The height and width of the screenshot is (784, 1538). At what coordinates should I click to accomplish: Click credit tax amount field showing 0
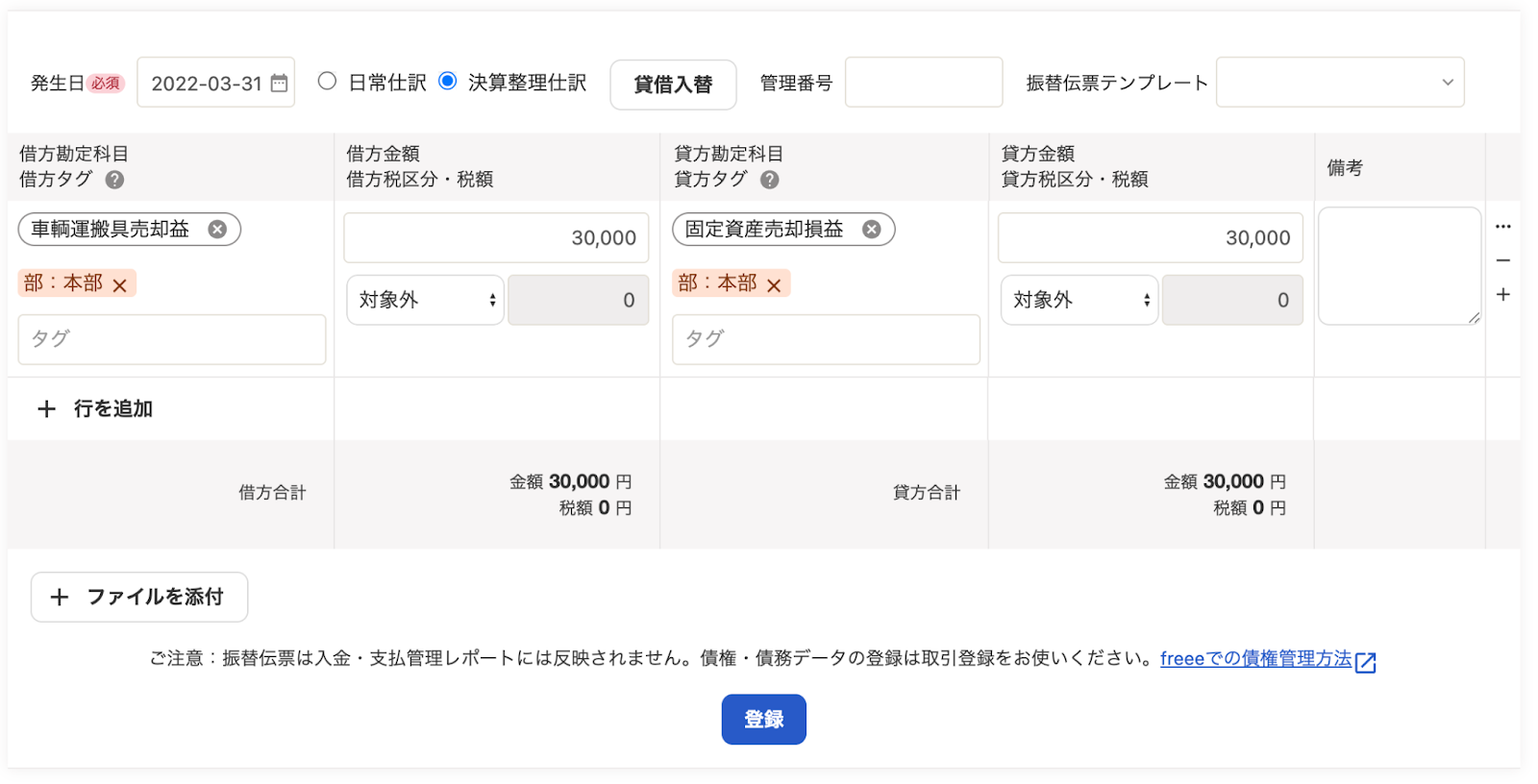[x=1232, y=300]
